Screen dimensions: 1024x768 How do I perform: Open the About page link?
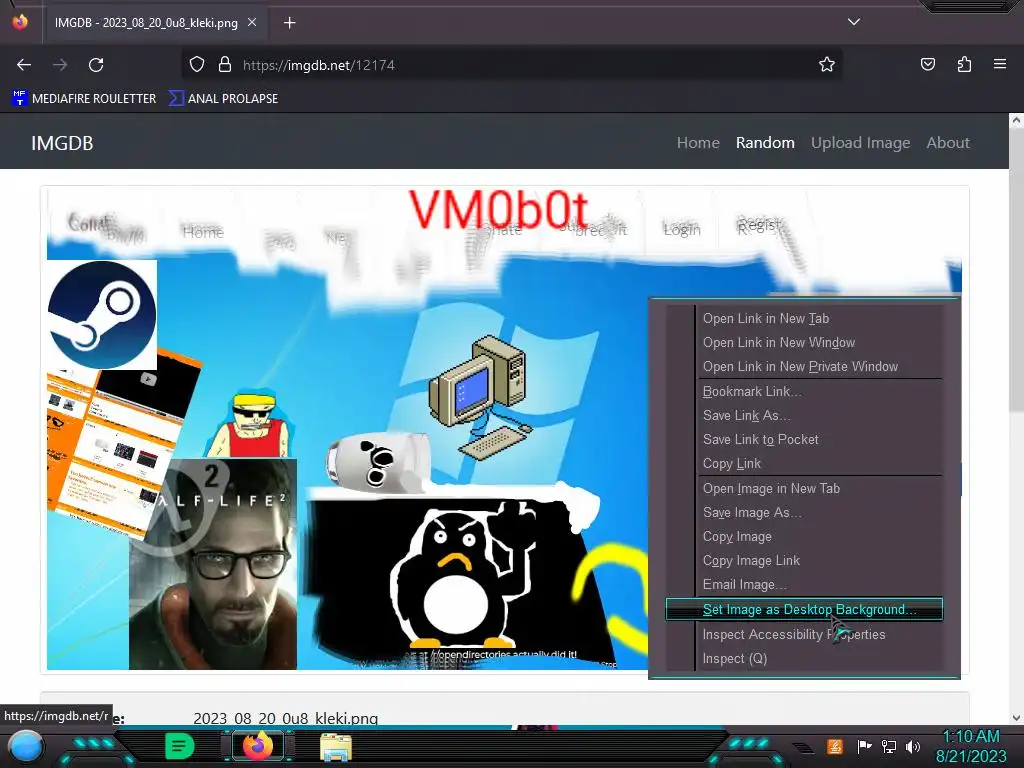[x=948, y=142]
